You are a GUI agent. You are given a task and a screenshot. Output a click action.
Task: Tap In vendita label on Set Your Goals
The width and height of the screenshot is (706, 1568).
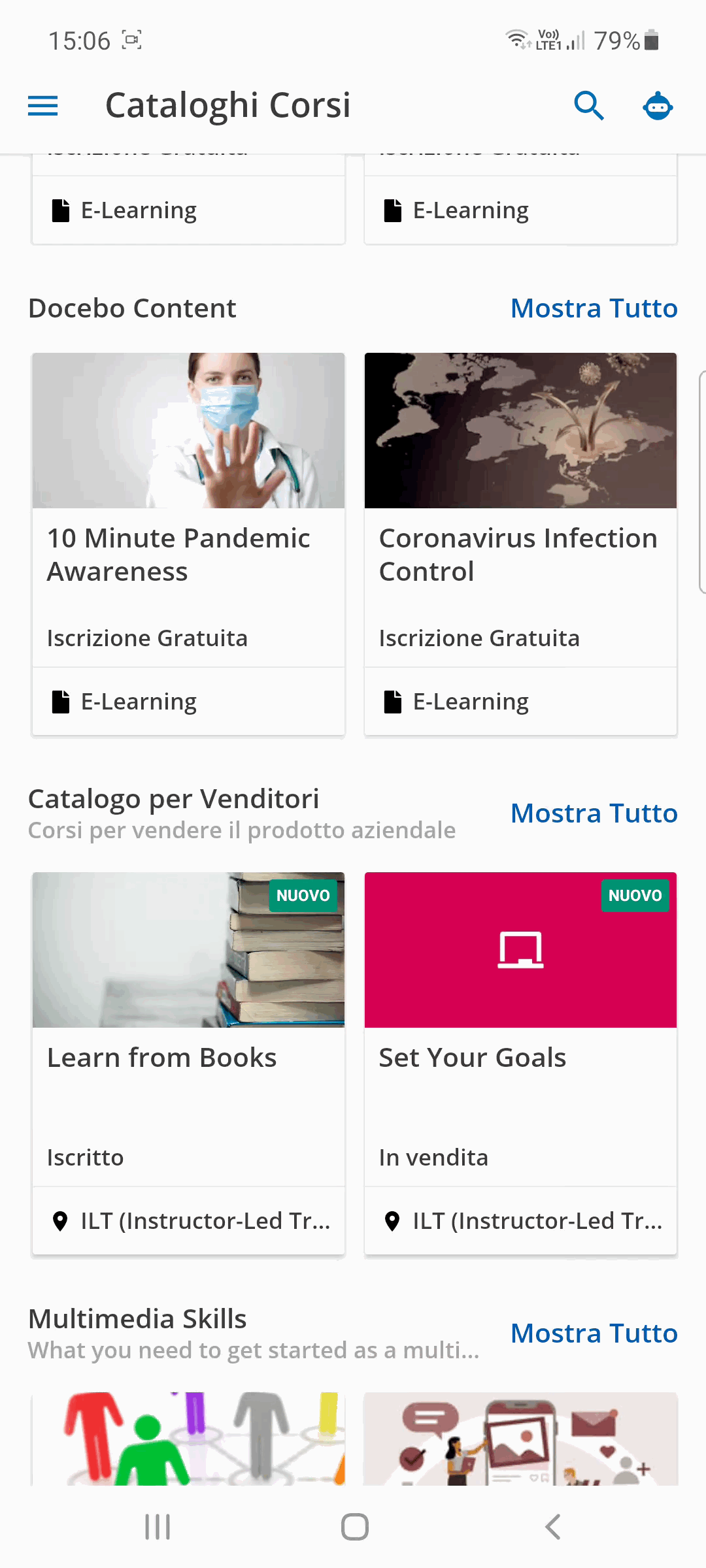coord(434,1158)
